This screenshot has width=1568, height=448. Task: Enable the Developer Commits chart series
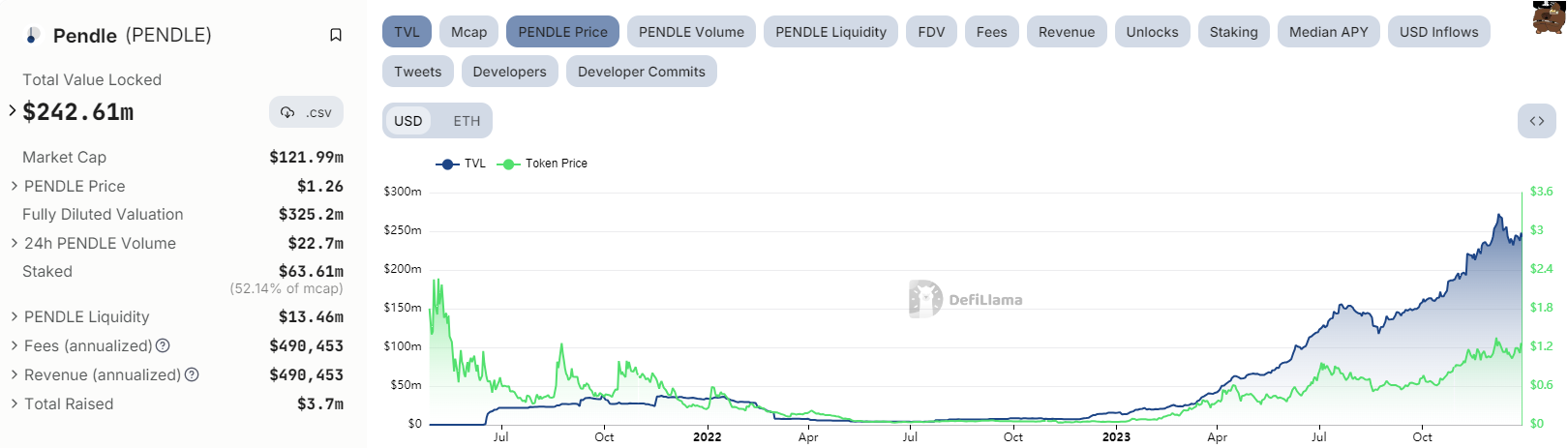click(x=641, y=72)
